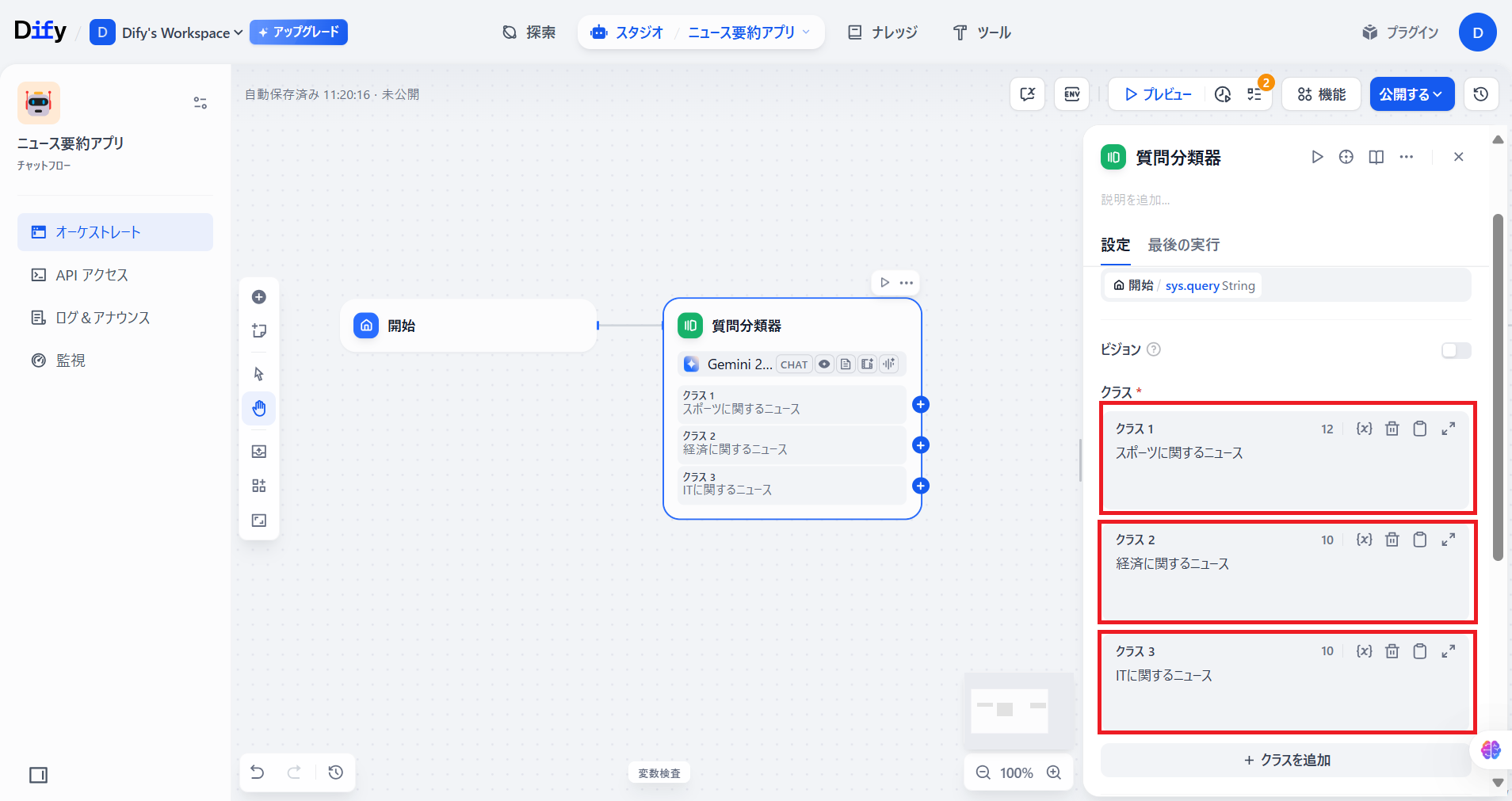Select the hand pan tool
Image resolution: width=1512 pixels, height=801 pixels.
259,409
